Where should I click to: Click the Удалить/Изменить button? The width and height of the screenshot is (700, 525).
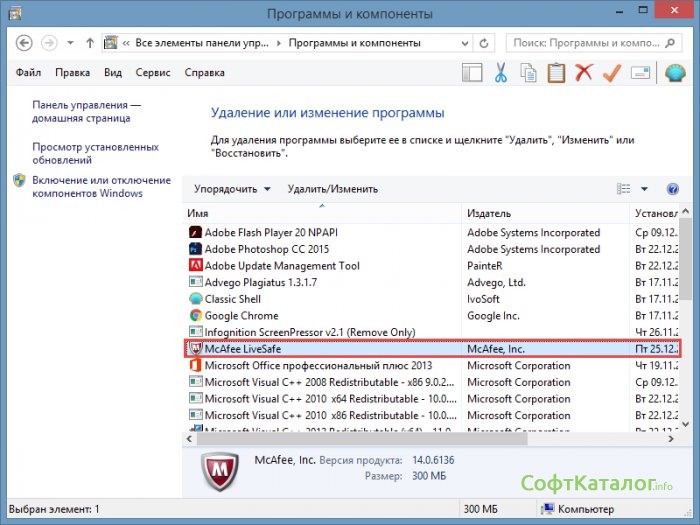coord(332,189)
